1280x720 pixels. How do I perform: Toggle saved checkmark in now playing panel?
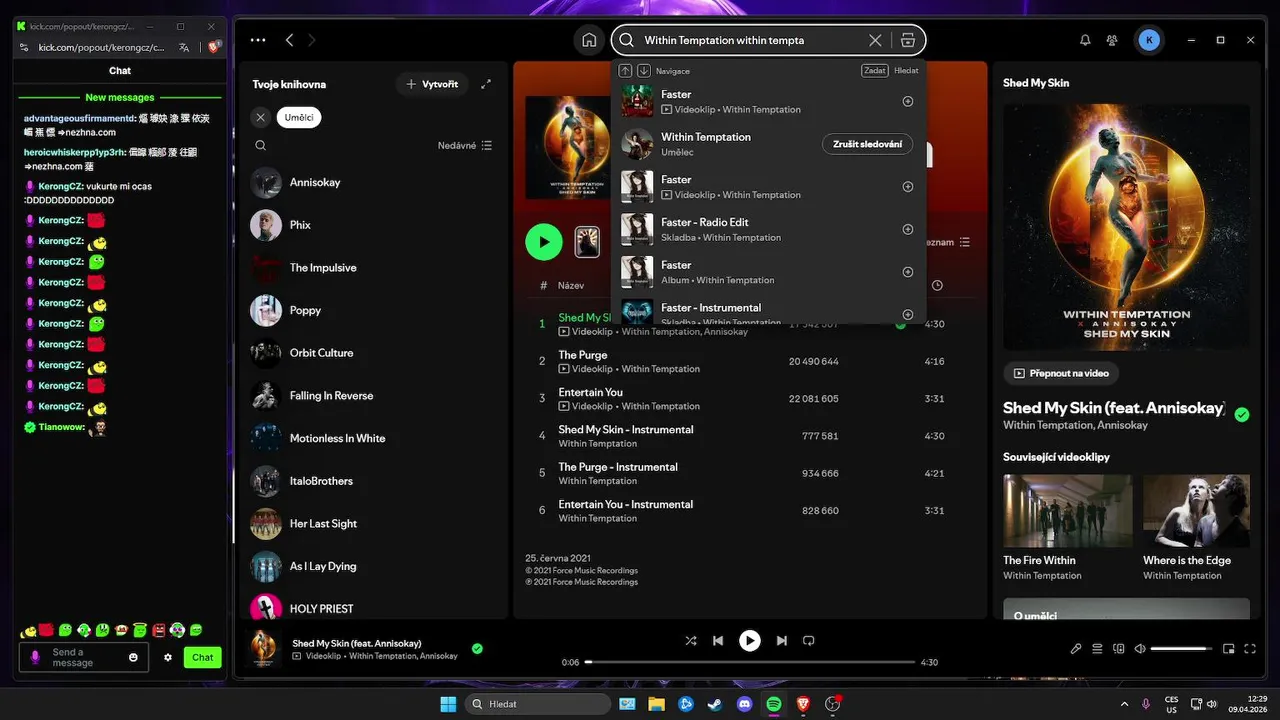pyautogui.click(x=1242, y=414)
